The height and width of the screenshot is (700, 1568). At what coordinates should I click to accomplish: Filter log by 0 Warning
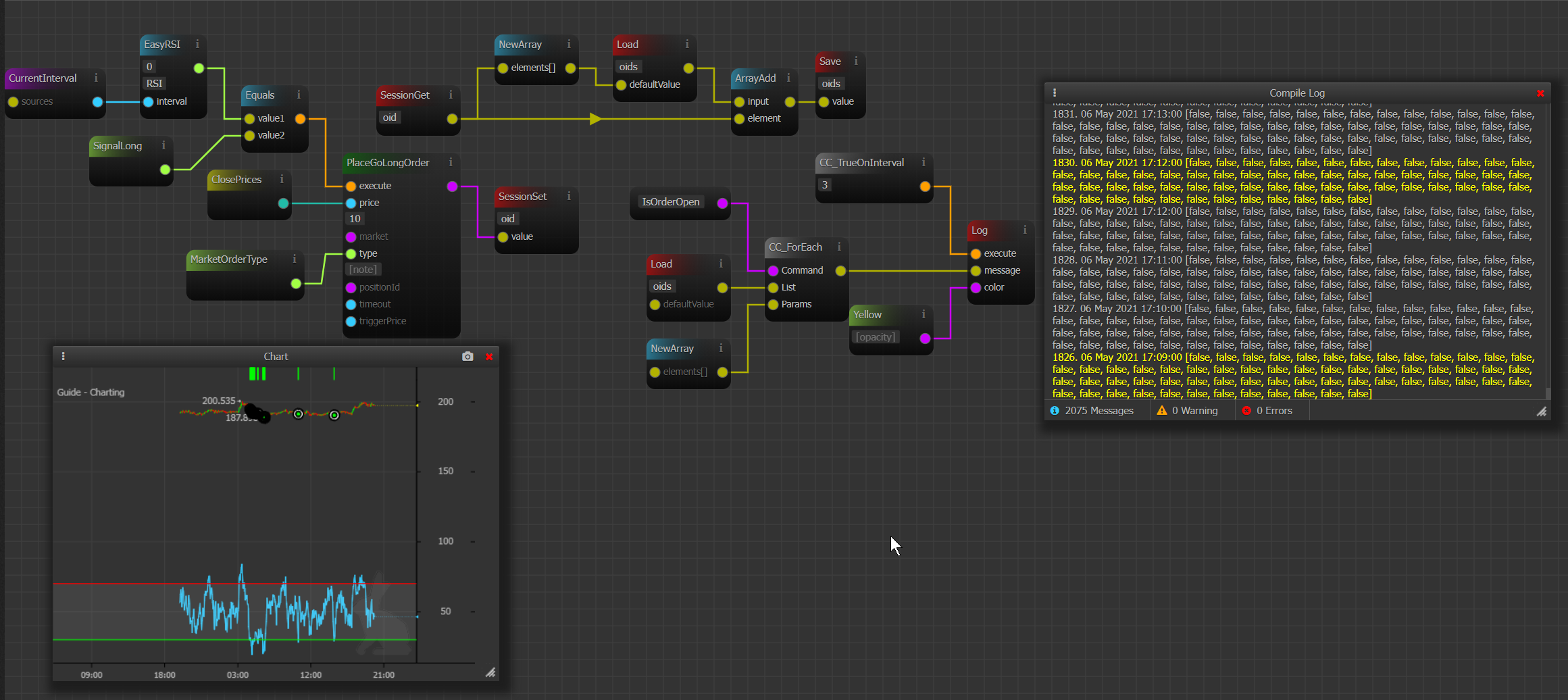pos(1187,411)
